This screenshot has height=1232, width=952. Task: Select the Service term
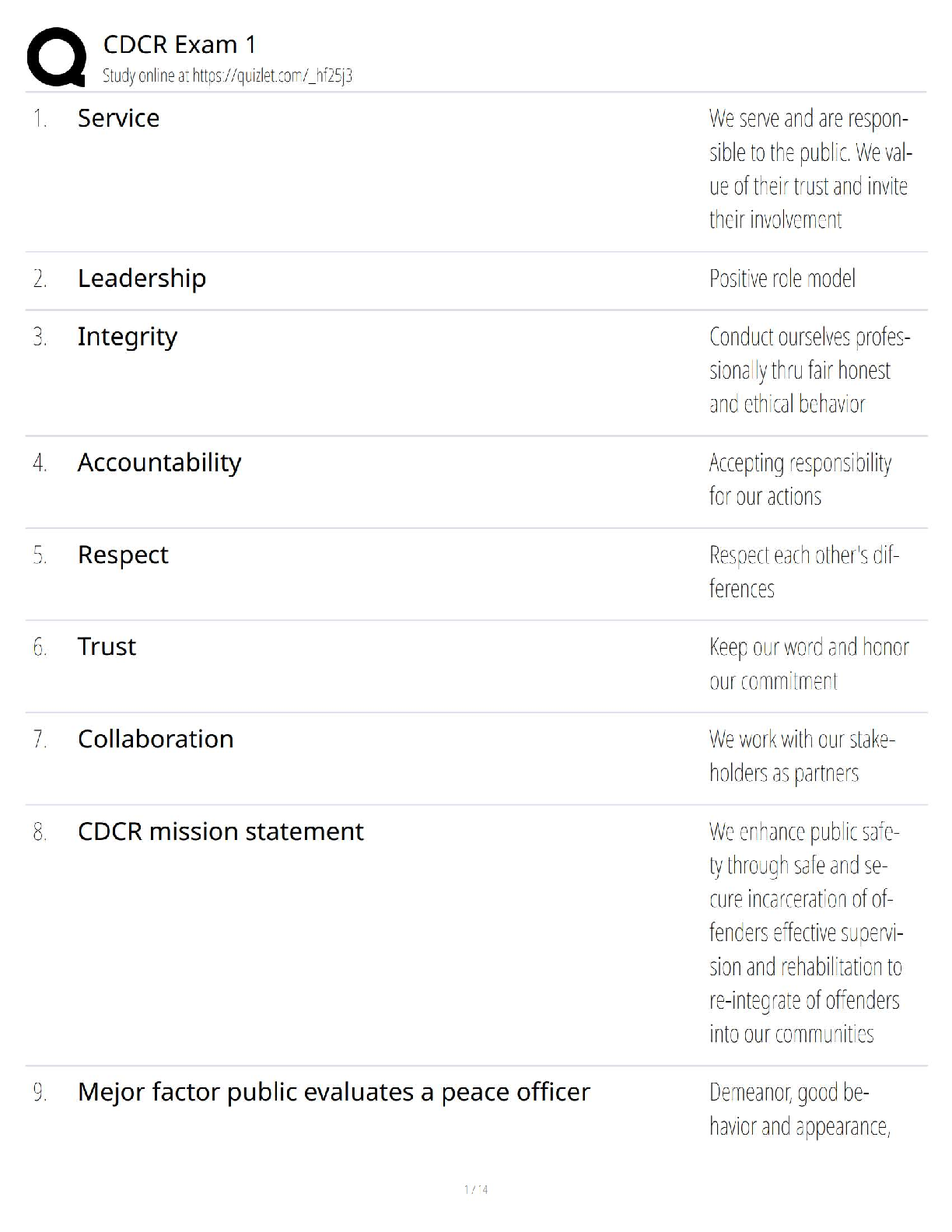point(118,118)
